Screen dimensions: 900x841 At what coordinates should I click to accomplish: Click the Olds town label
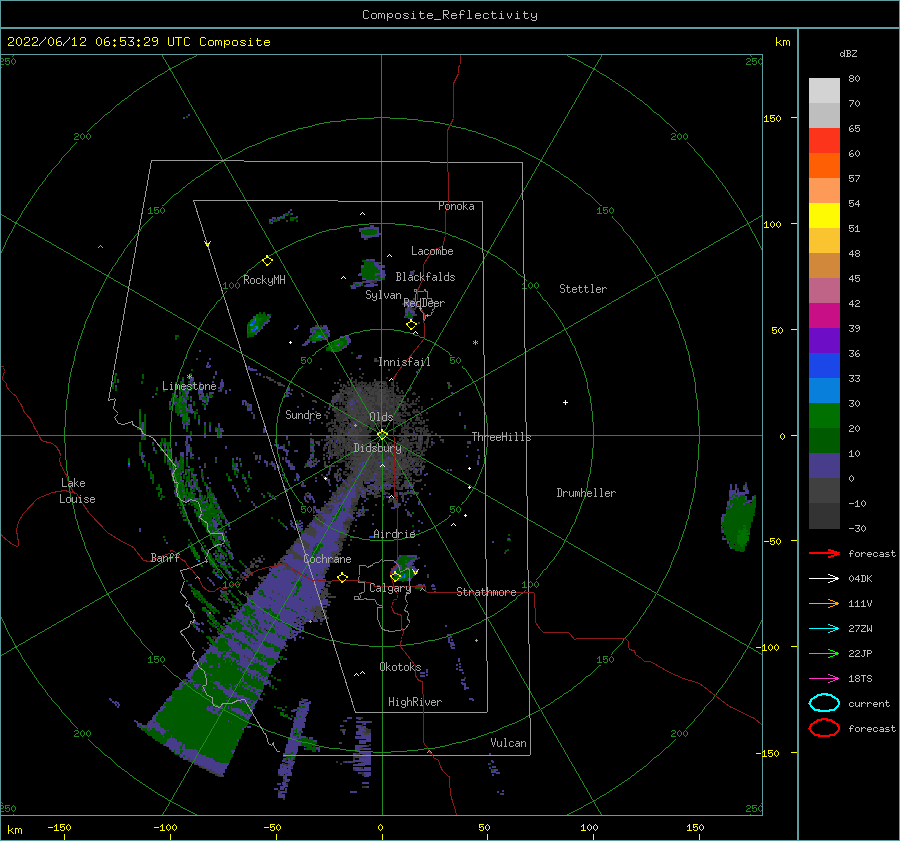click(381, 417)
